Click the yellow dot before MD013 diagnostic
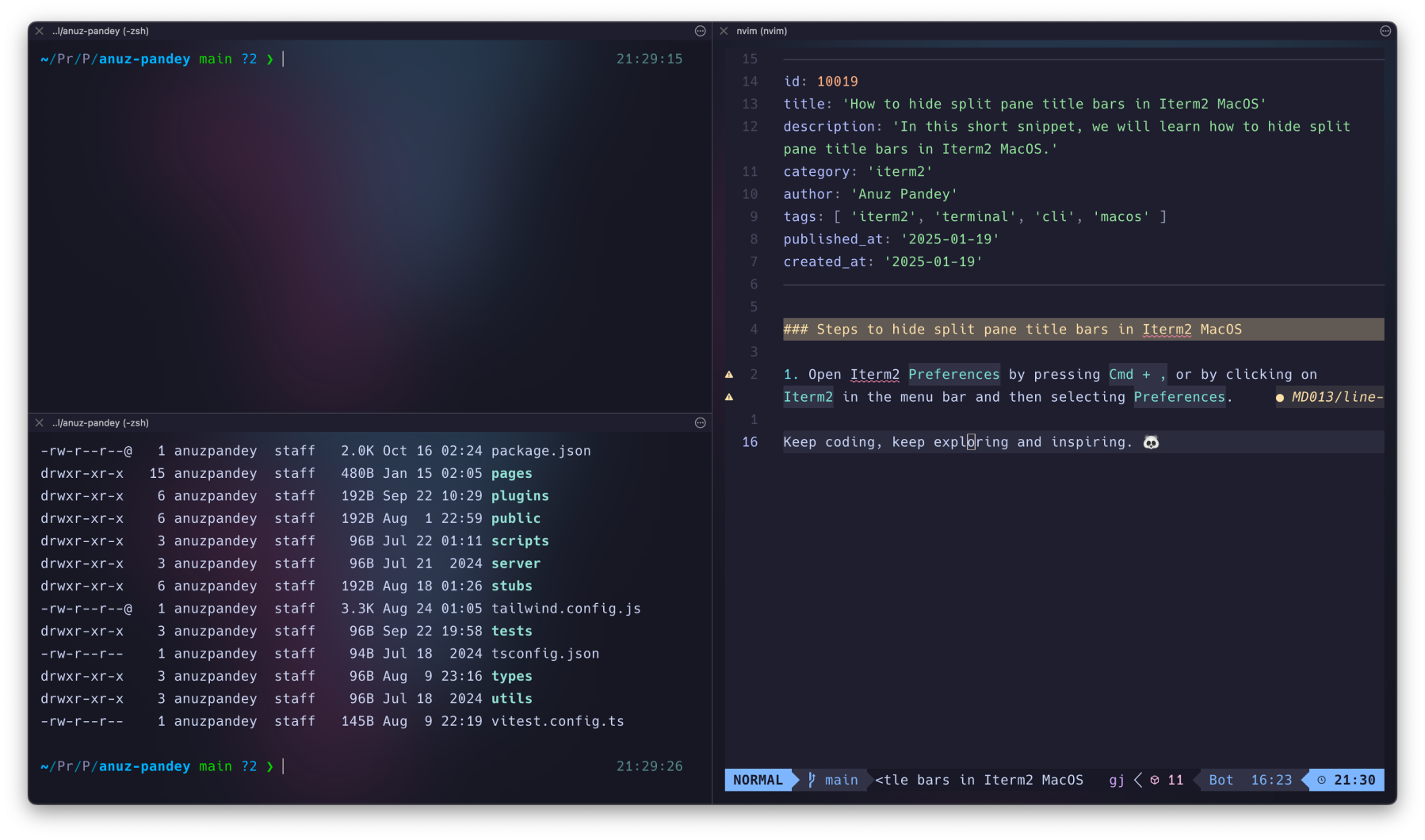Viewport: 1425px width, 840px height. [1279, 398]
